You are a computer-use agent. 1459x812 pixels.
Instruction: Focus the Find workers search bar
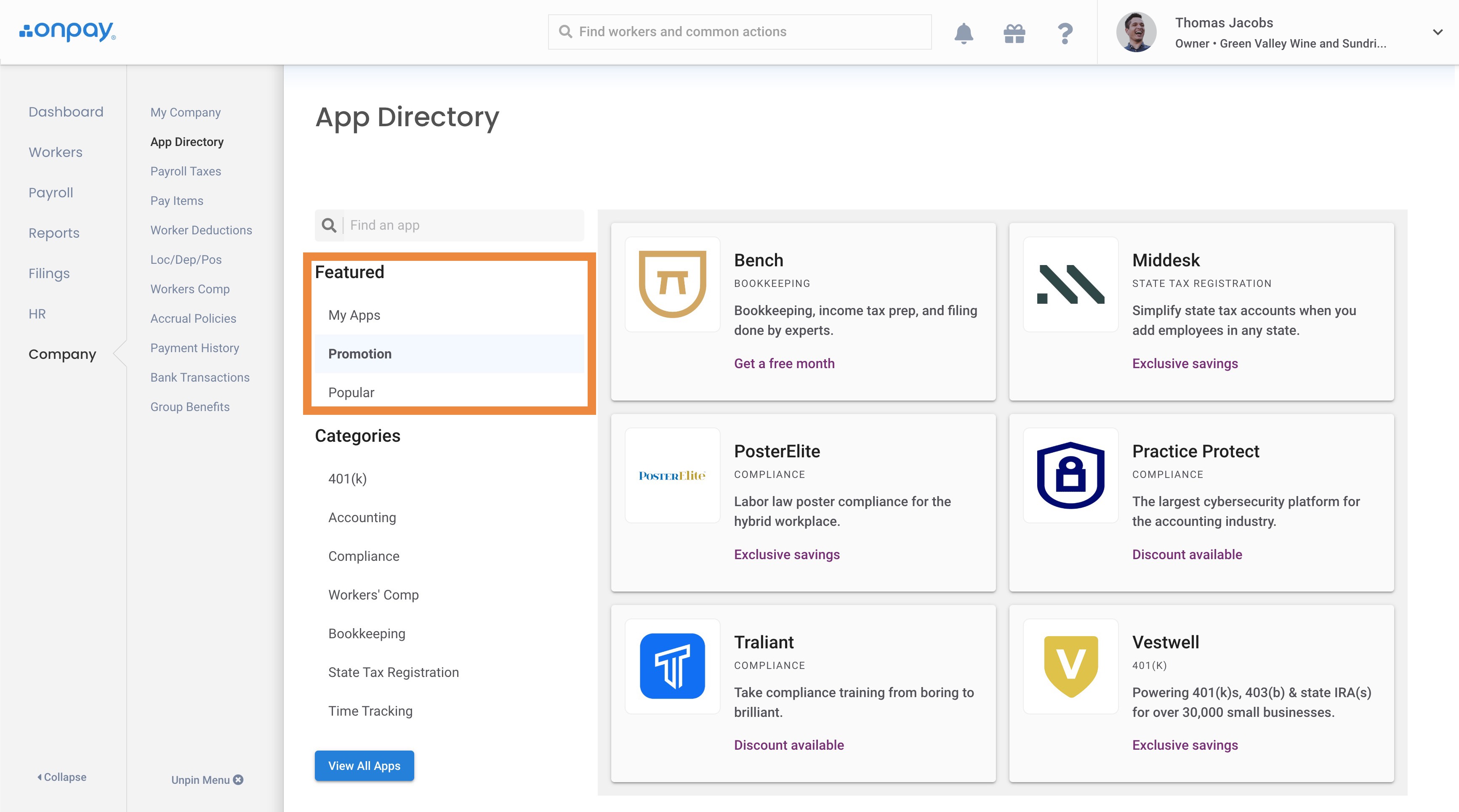(x=739, y=32)
